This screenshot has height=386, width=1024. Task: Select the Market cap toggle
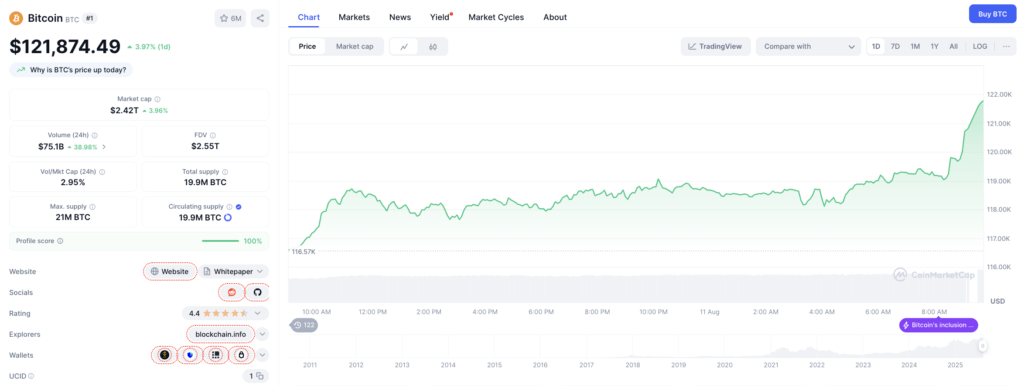pyautogui.click(x=355, y=46)
